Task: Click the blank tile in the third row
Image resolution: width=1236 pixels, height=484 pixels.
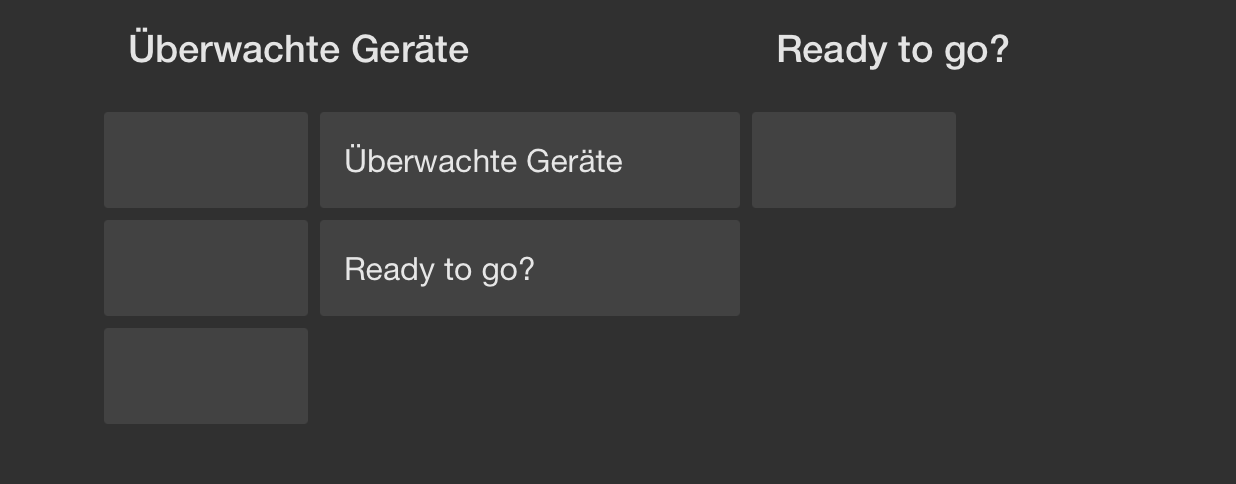Action: point(206,376)
